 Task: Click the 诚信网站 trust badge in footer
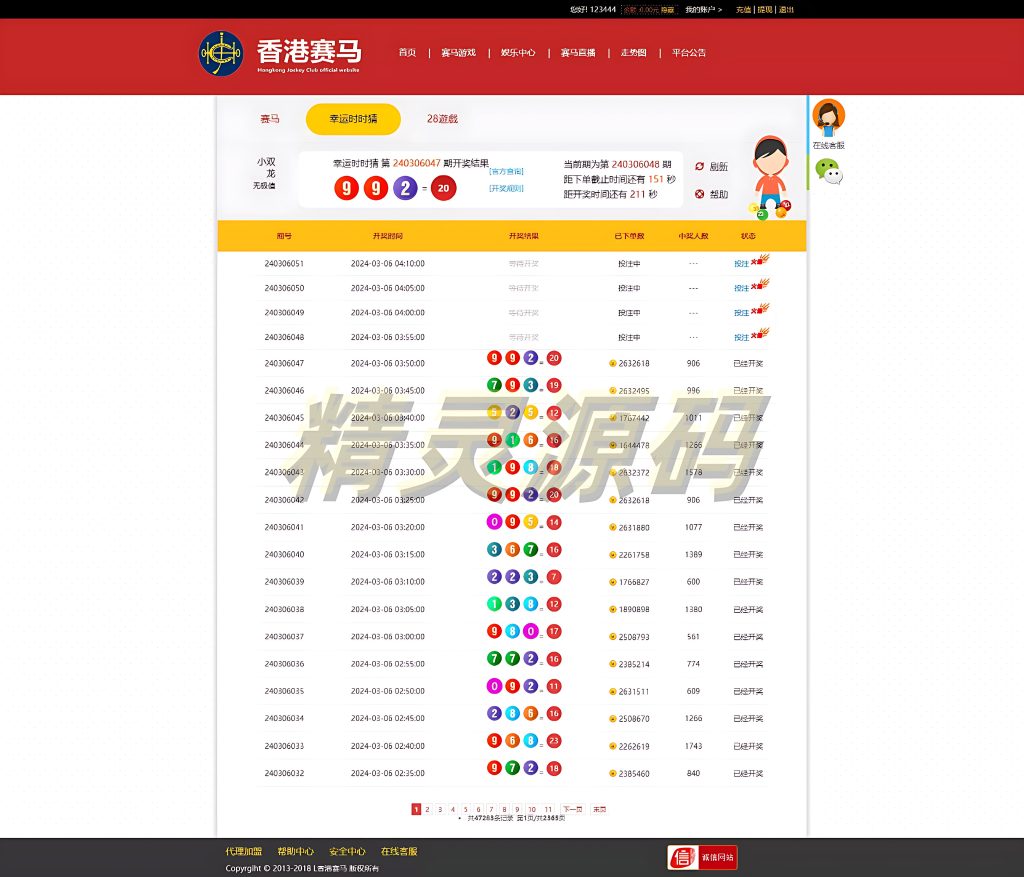(x=702, y=857)
